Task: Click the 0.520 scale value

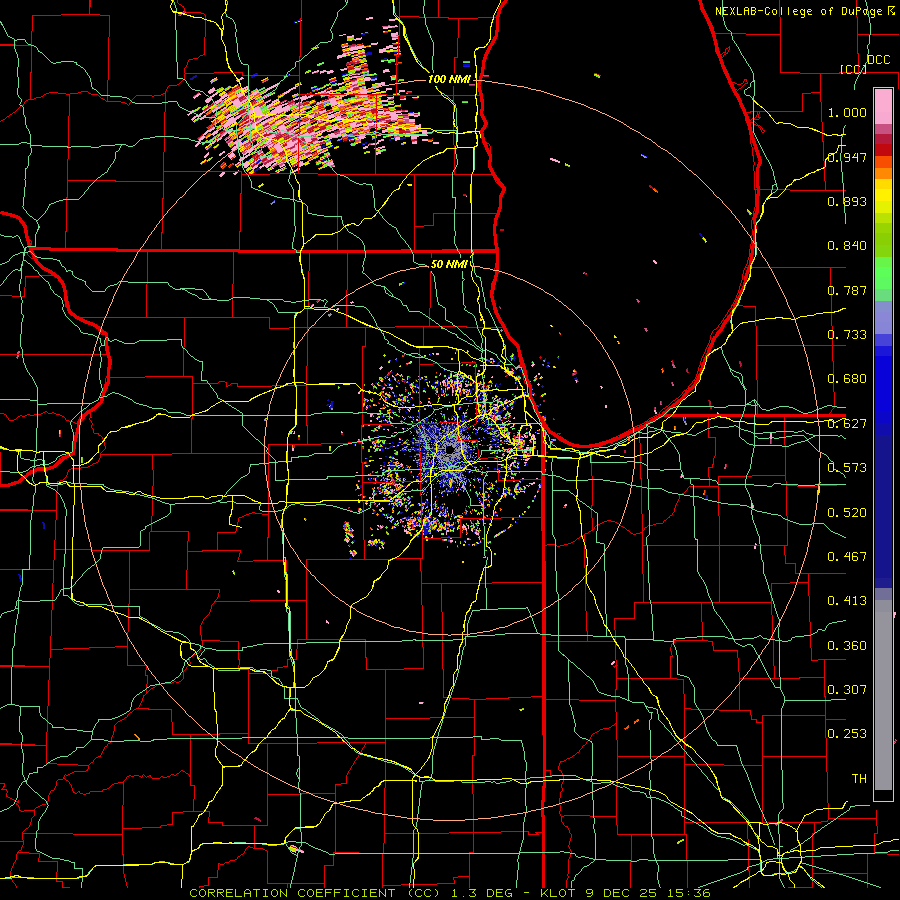Action: 847,513
